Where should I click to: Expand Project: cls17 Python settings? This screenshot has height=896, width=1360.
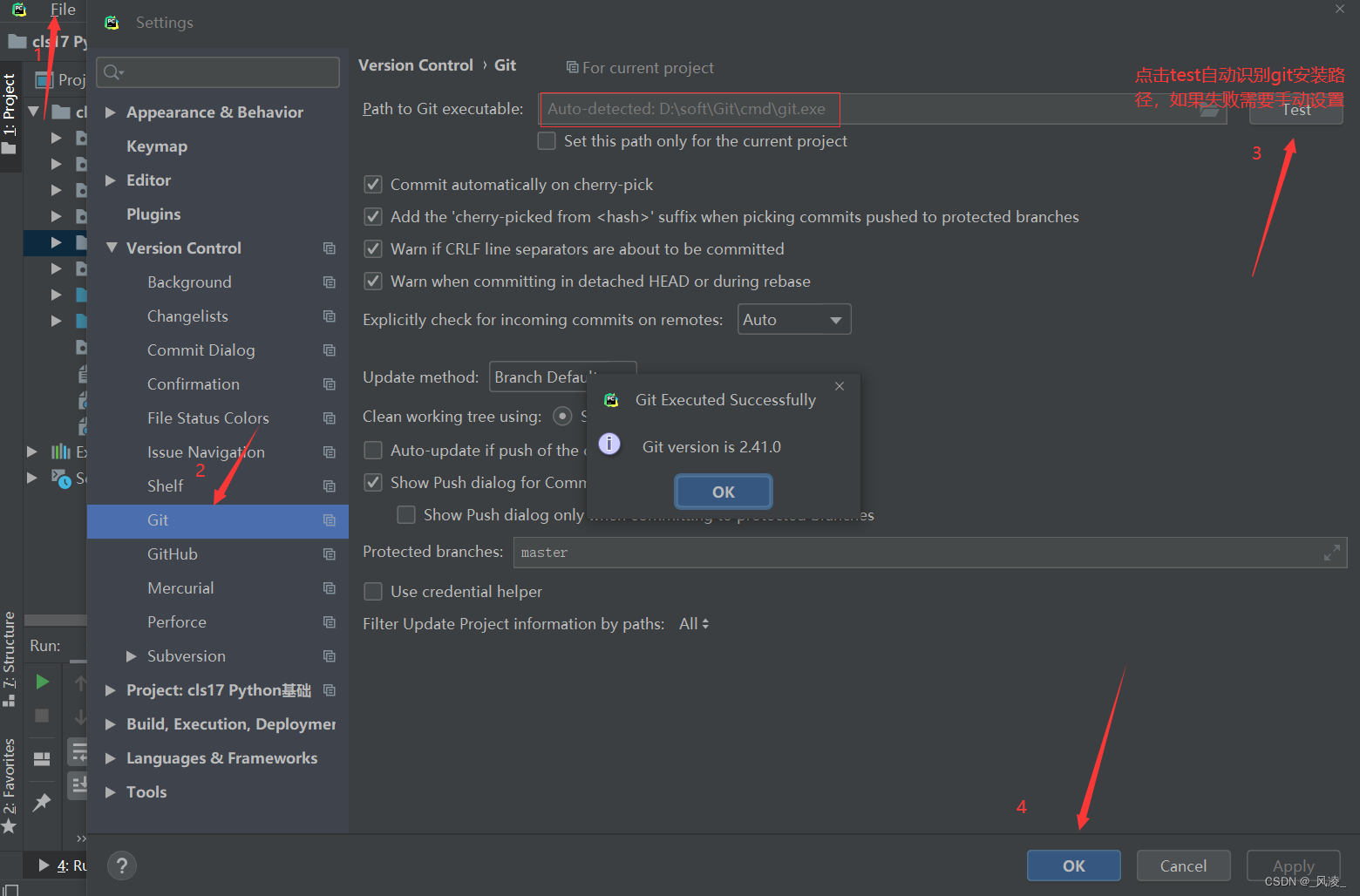click(x=111, y=690)
